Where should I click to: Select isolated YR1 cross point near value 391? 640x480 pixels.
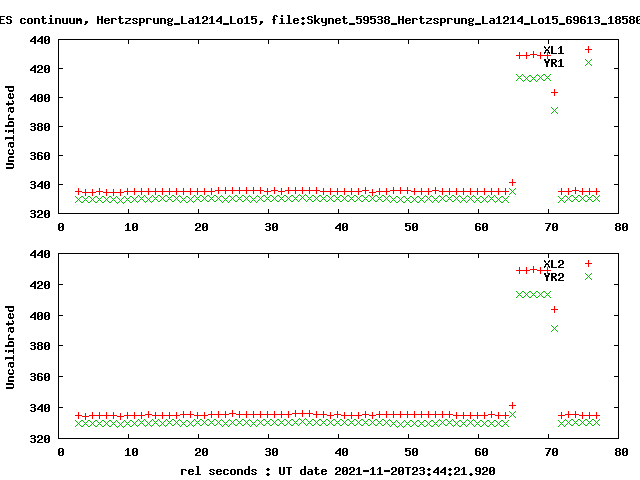point(554,111)
